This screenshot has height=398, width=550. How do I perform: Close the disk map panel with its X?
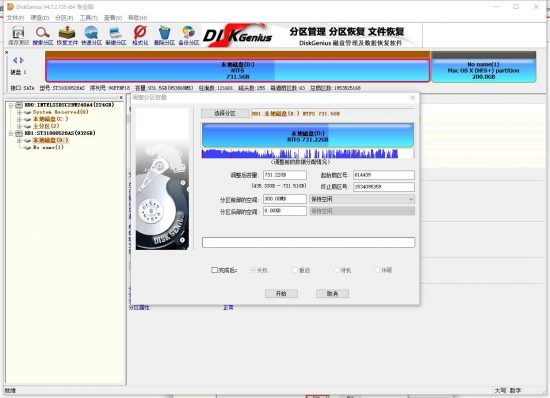click(x=7, y=53)
